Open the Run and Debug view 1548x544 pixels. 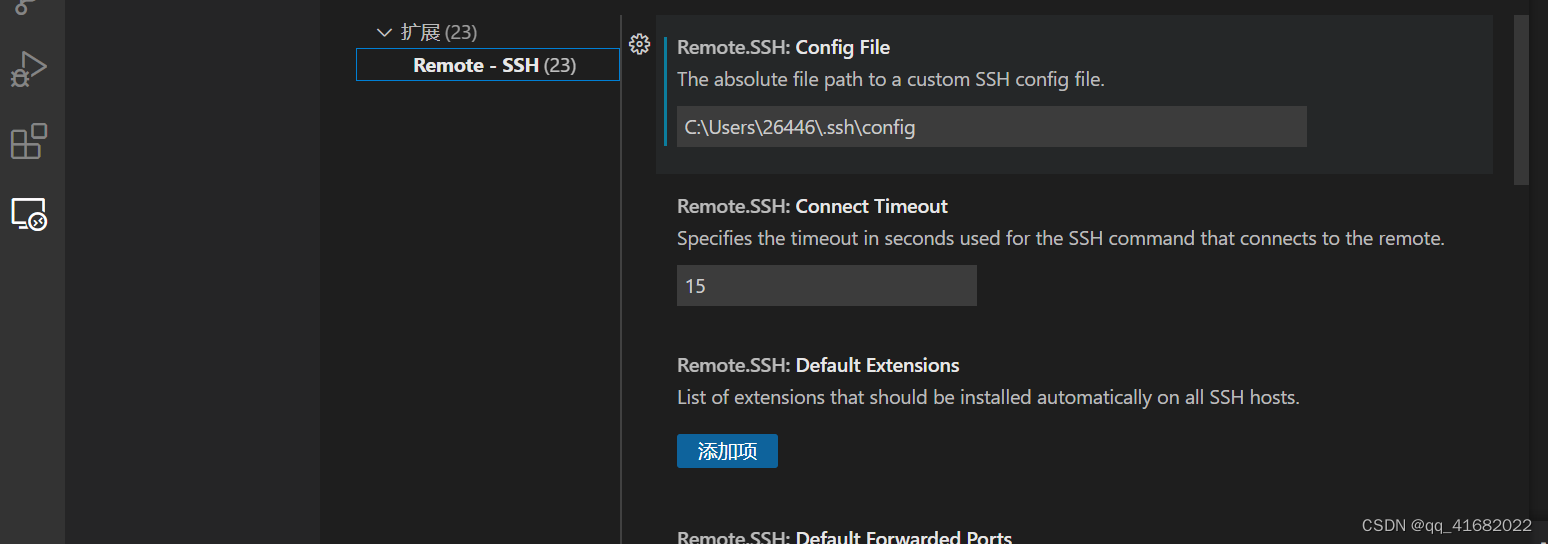28,69
